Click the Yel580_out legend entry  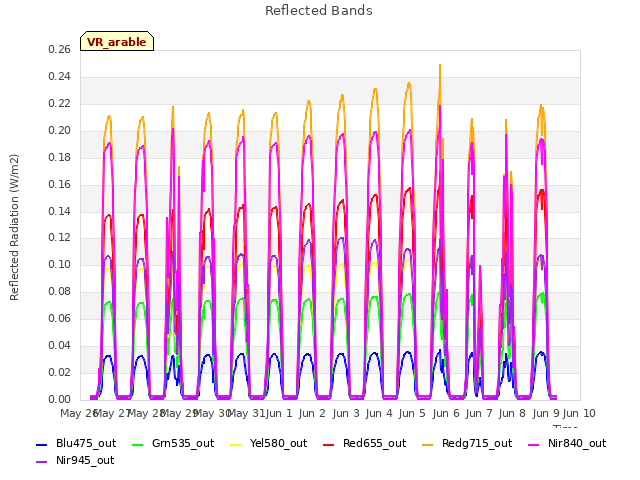(x=269, y=443)
